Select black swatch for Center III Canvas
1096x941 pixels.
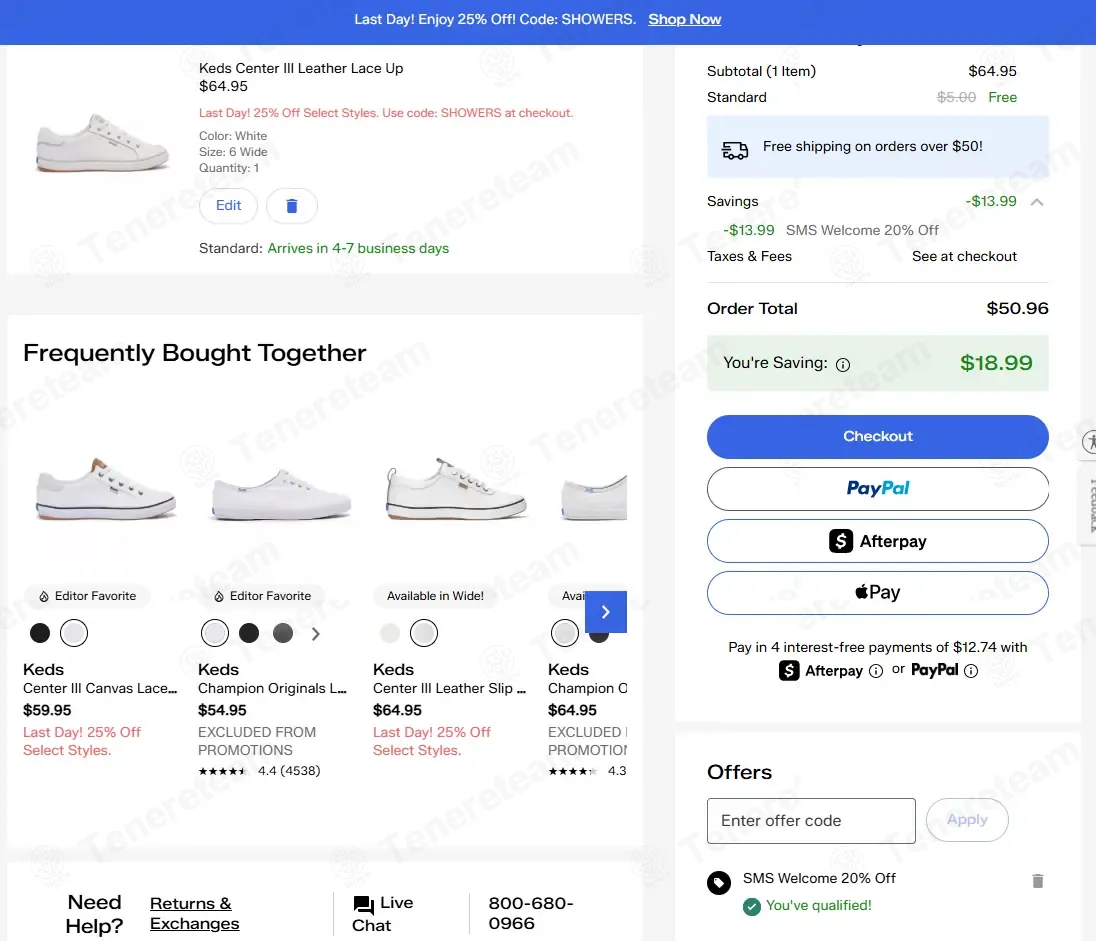(x=40, y=633)
